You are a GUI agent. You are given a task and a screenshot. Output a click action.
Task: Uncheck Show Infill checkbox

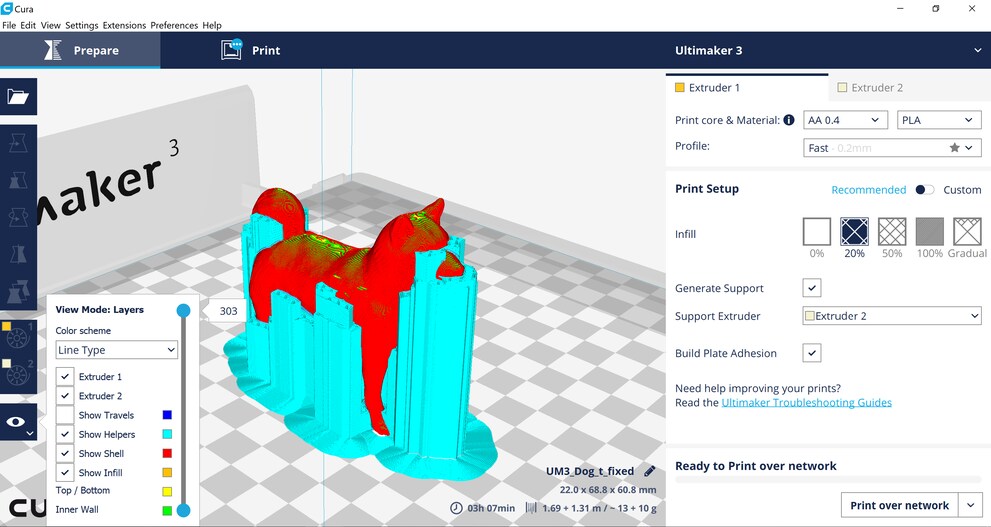65,472
